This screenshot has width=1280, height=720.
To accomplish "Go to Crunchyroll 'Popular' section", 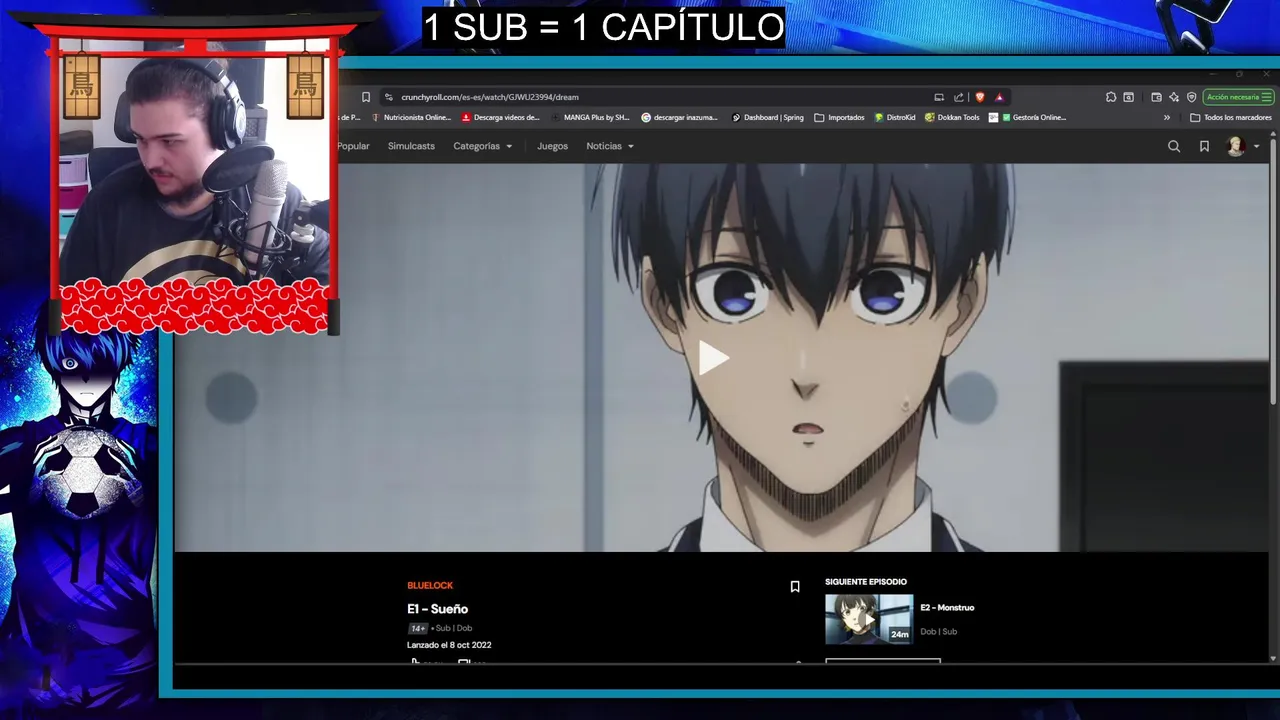I will coord(353,146).
